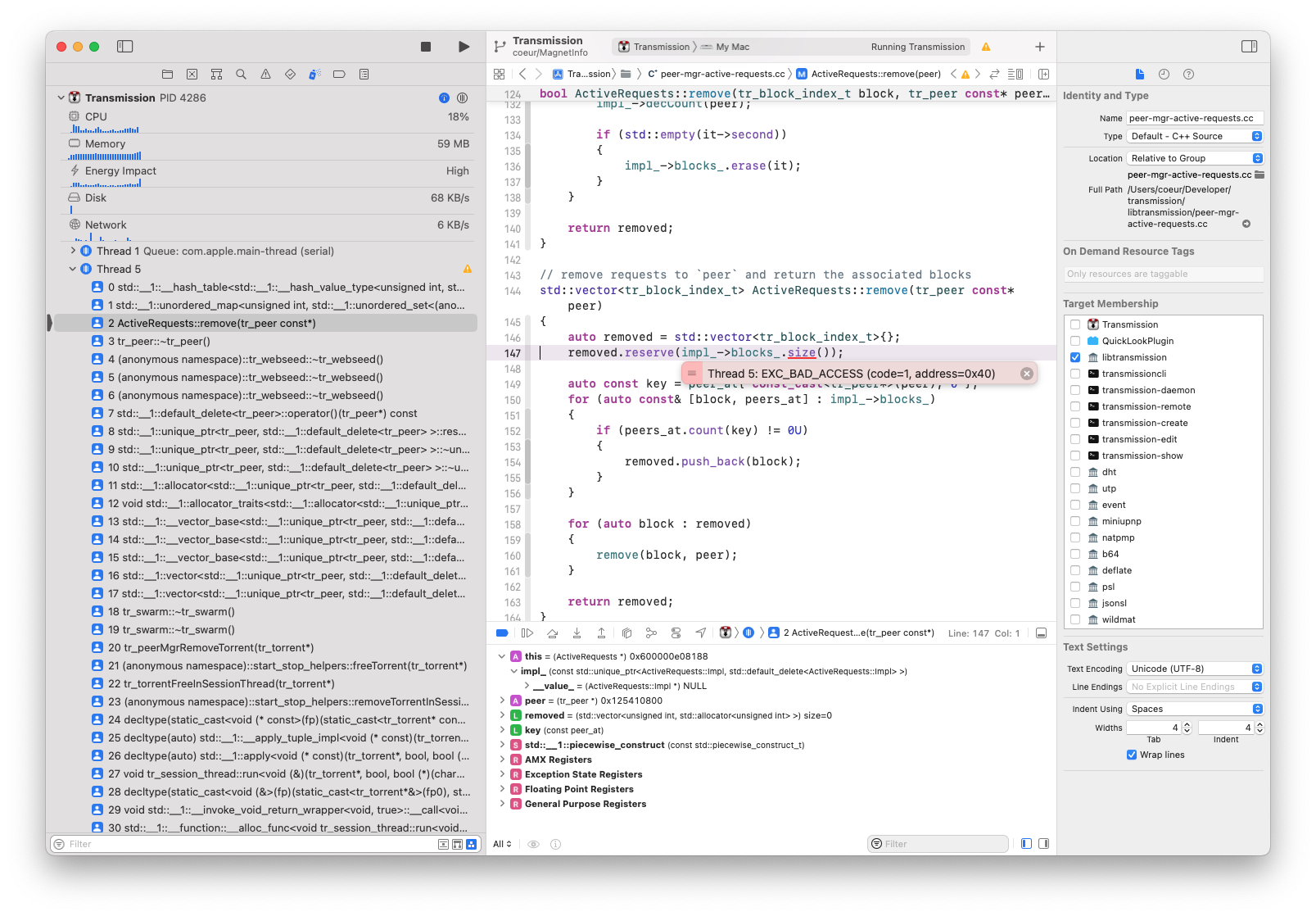Disable the Wrap lines option
This screenshot has height=916, width=1316.
tap(1133, 755)
